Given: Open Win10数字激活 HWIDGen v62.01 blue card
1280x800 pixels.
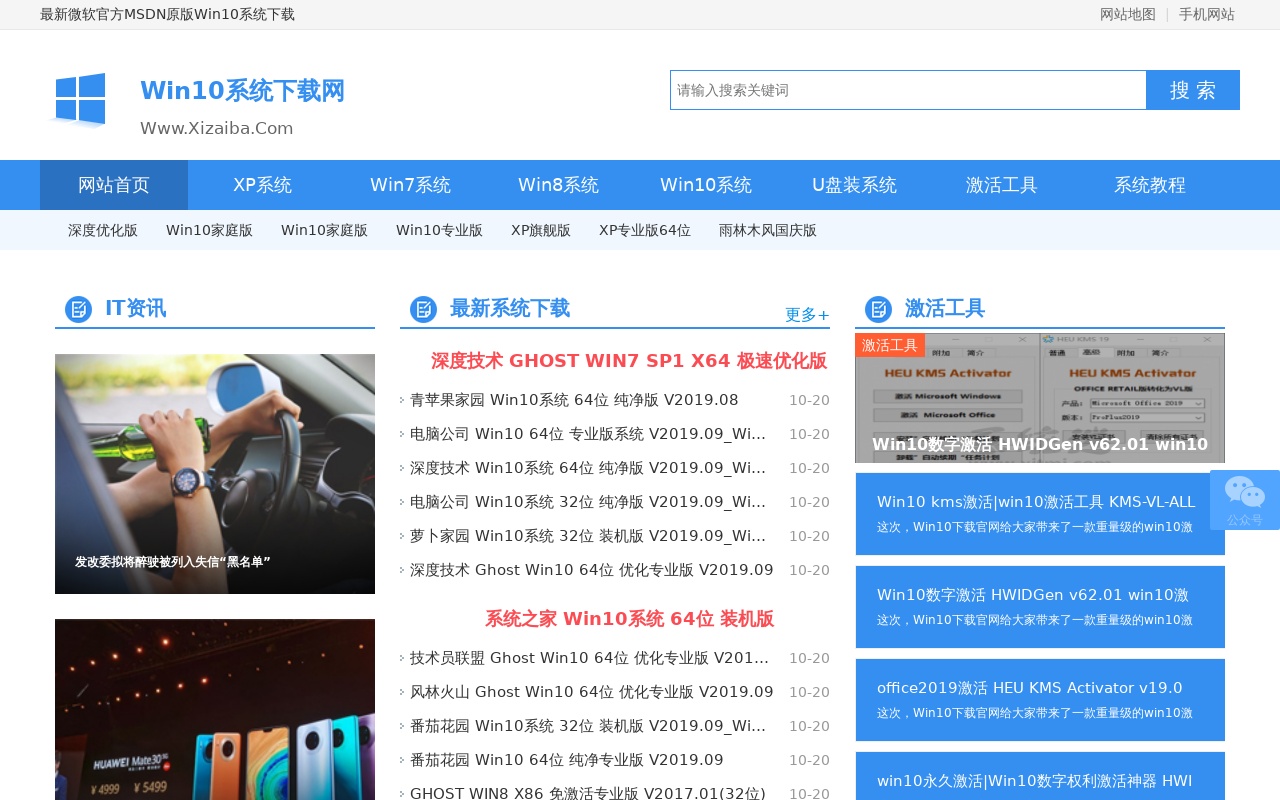Looking at the screenshot, I should [x=1040, y=607].
